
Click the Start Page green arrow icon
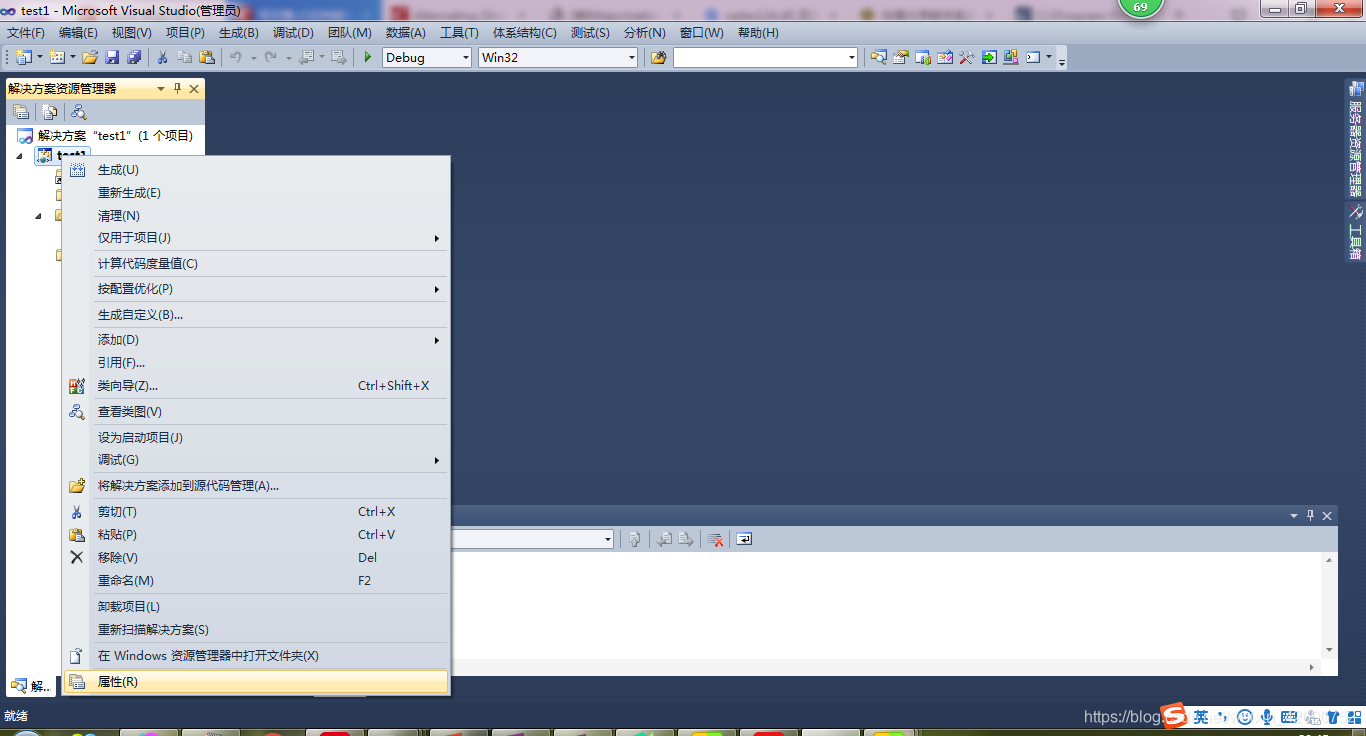pos(989,57)
